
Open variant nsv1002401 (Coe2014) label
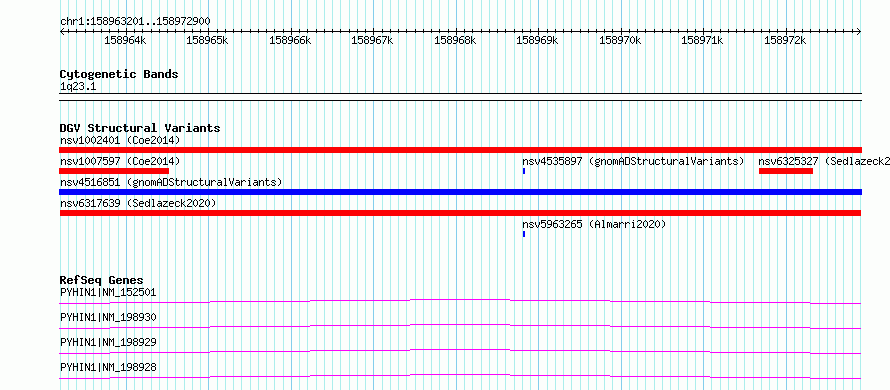120,140
